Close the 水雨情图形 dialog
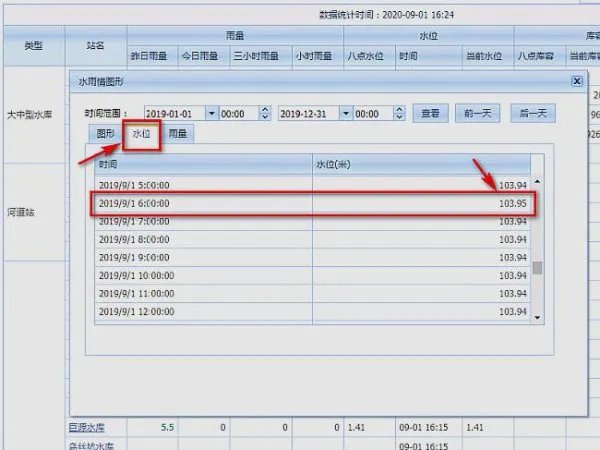Viewport: 600px width, 450px height. click(x=577, y=81)
